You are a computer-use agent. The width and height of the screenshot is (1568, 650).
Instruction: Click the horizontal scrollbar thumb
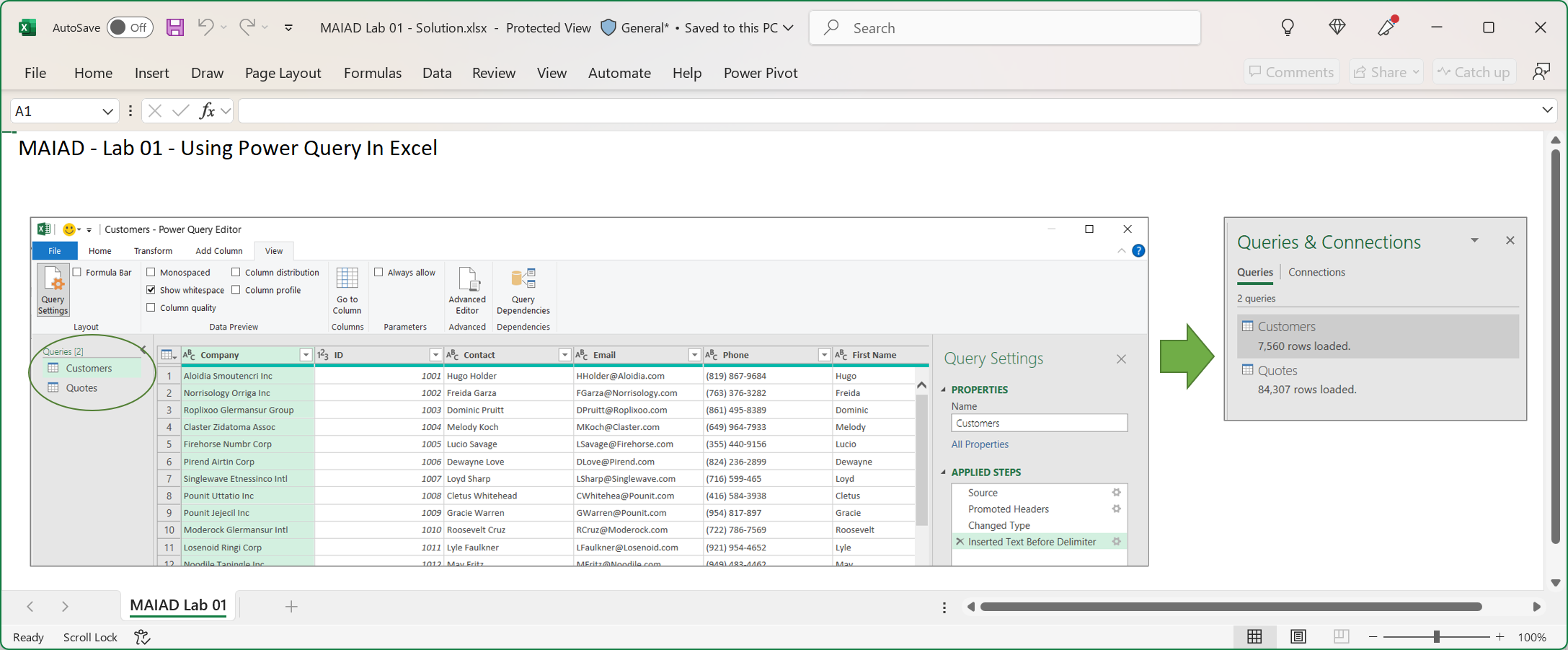click(x=1231, y=607)
